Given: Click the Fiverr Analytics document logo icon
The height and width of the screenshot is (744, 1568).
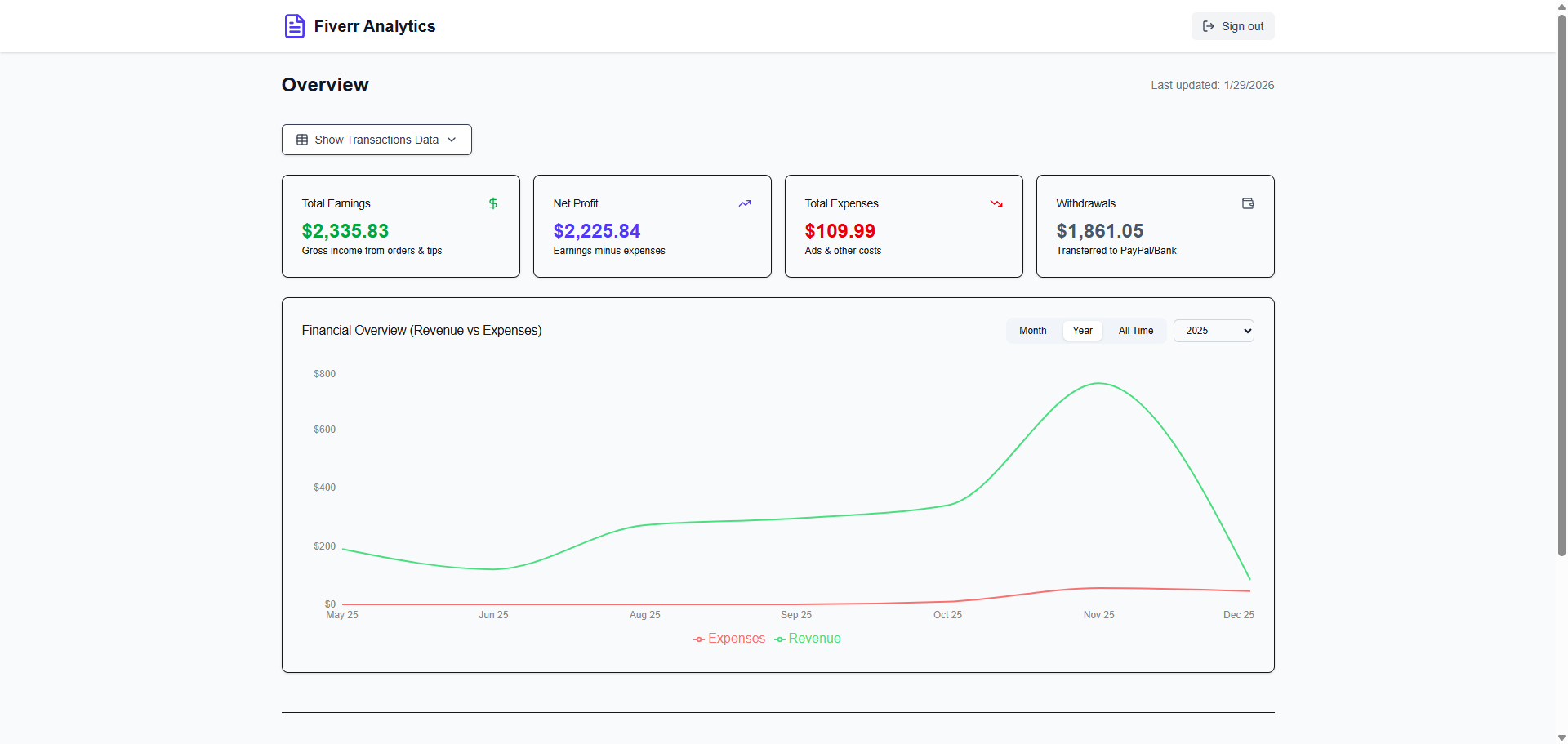Looking at the screenshot, I should pyautogui.click(x=293, y=25).
